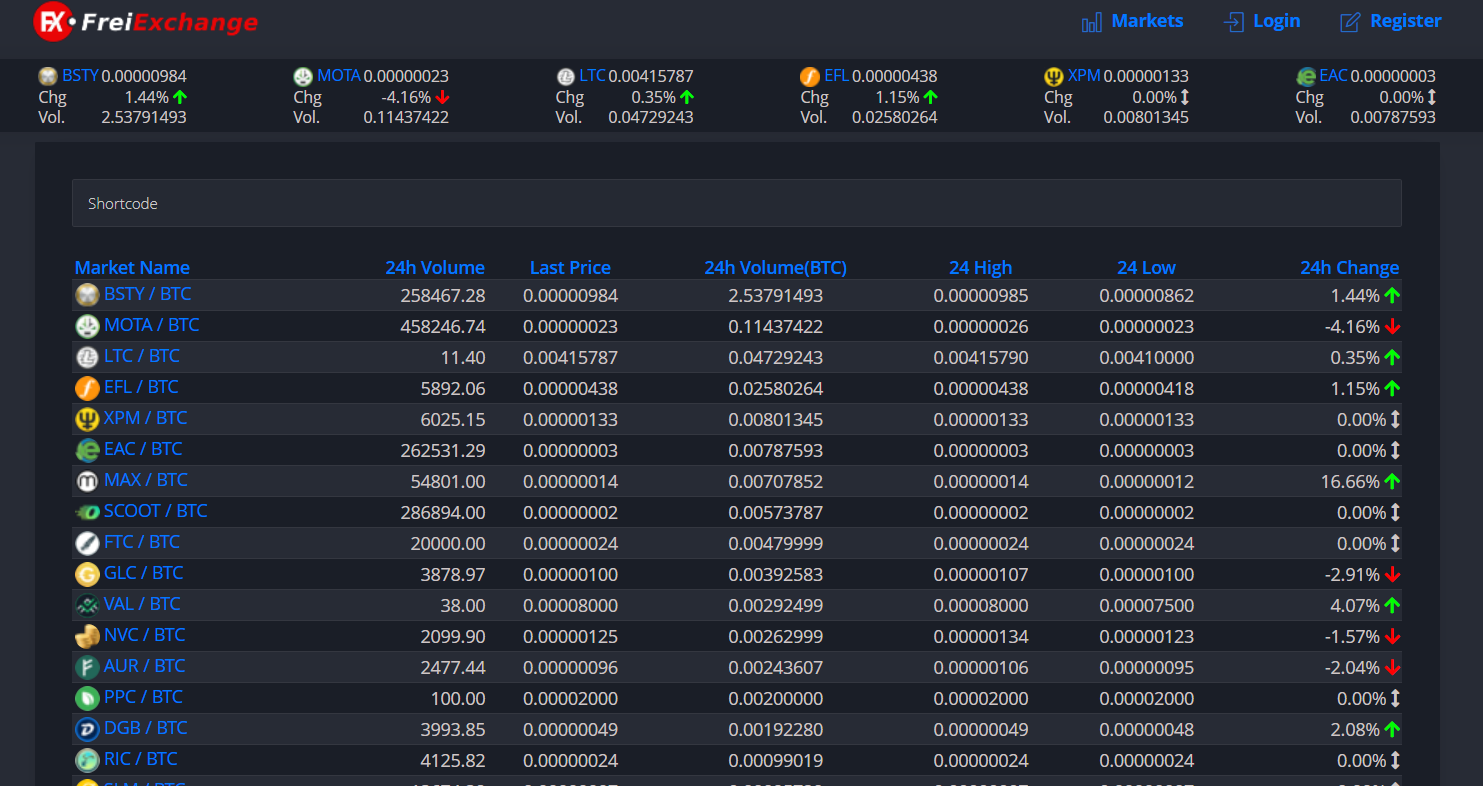
Task: Click the EFL ticker symbol link
Action: [836, 76]
